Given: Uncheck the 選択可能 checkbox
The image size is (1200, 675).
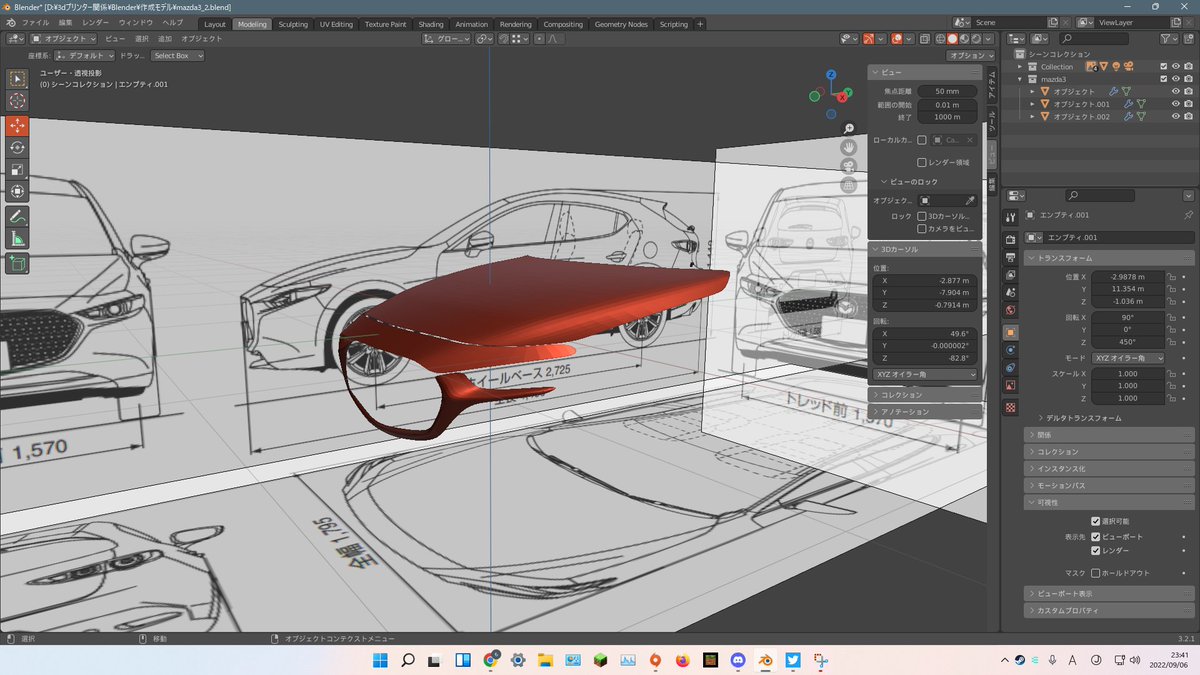Looking at the screenshot, I should click(x=1096, y=521).
